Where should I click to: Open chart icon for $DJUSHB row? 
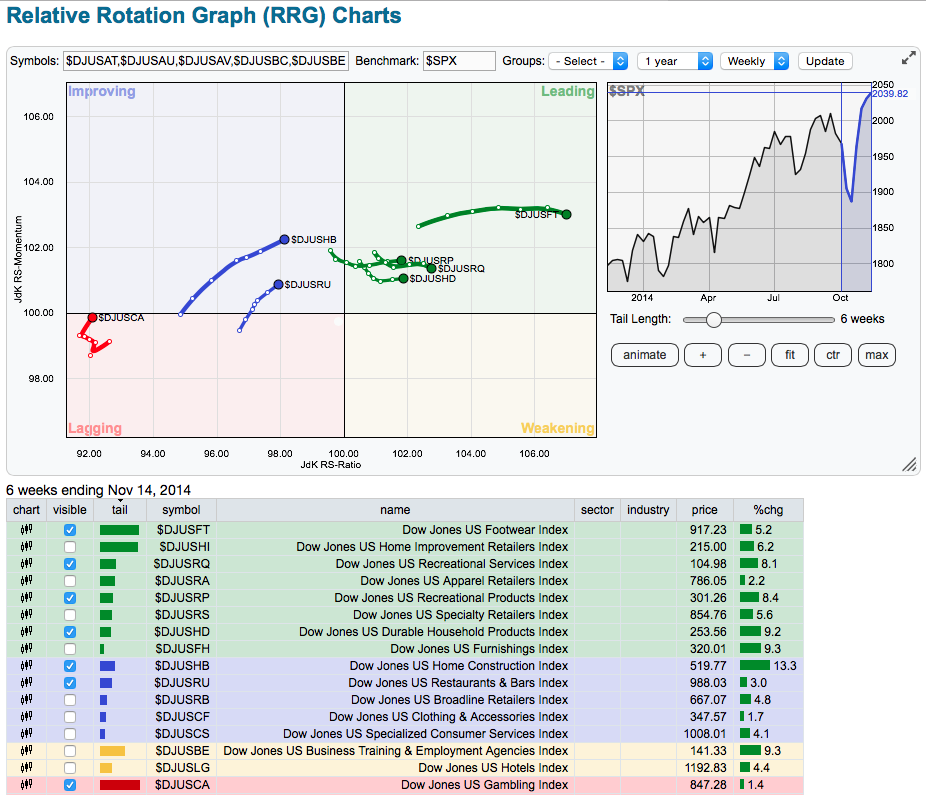click(26, 666)
